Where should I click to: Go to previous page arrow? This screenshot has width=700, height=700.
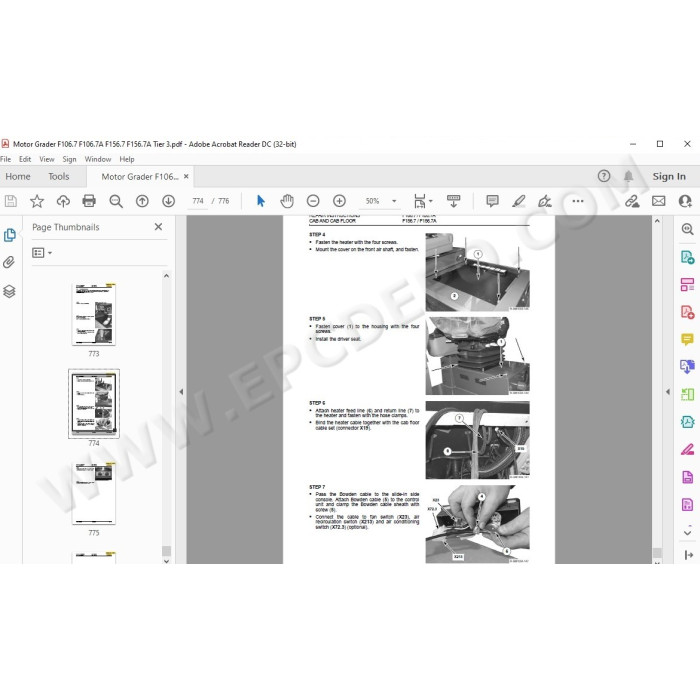pyautogui.click(x=142, y=201)
